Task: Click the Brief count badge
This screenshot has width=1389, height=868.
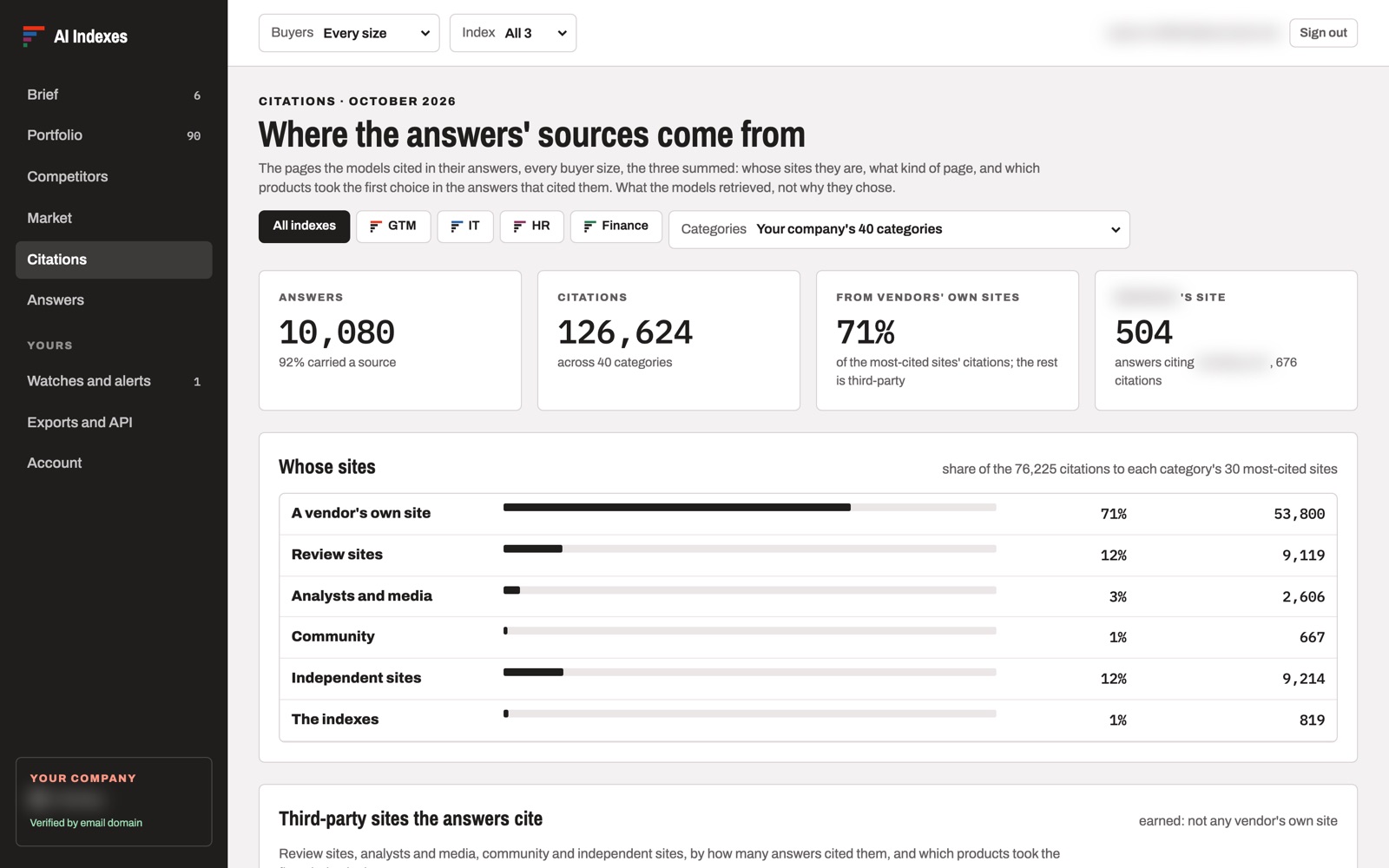Action: (197, 95)
